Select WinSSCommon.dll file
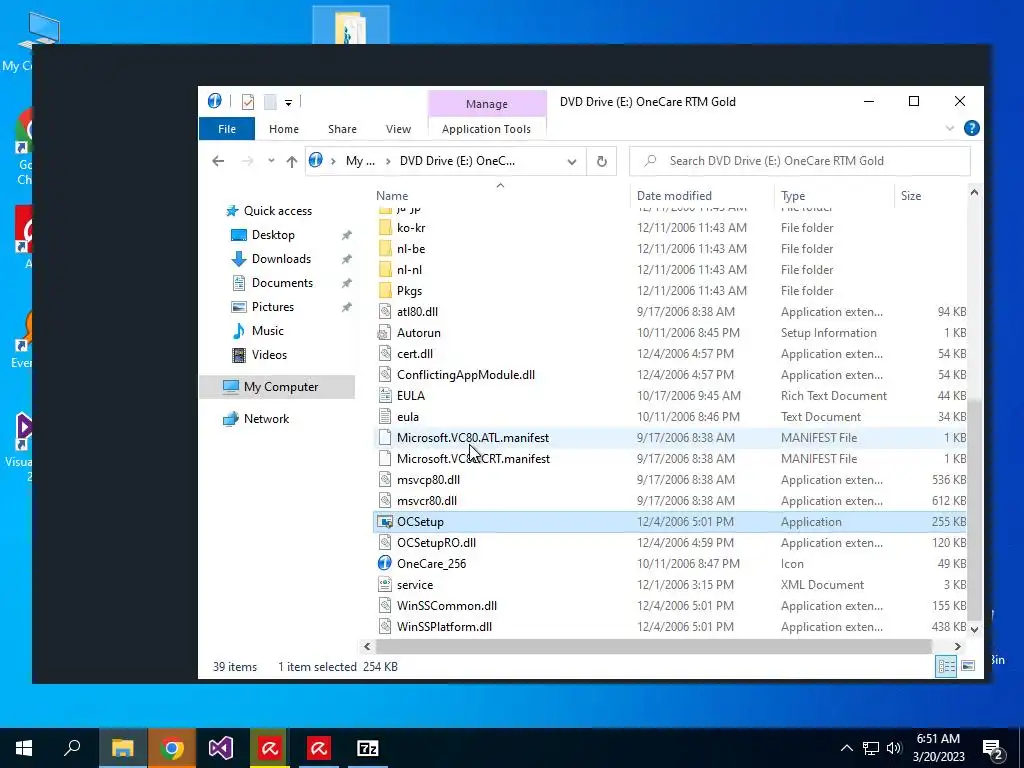 [447, 605]
